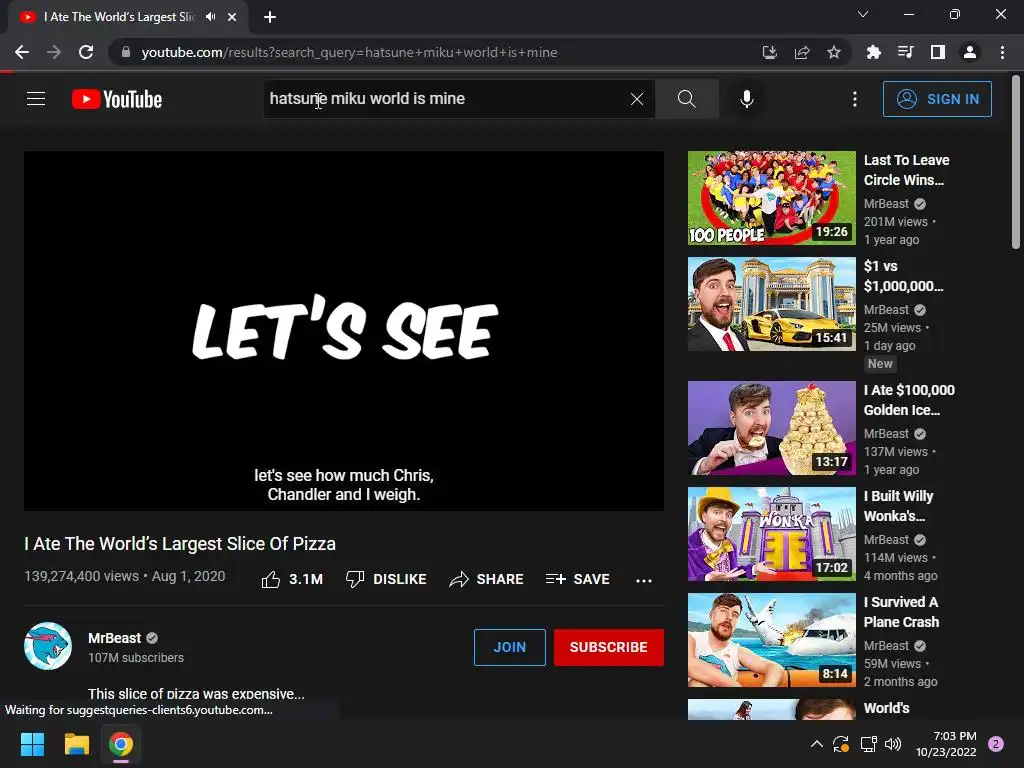Click the page vertical scrollbar
This screenshot has height=768, width=1024.
click(1016, 162)
